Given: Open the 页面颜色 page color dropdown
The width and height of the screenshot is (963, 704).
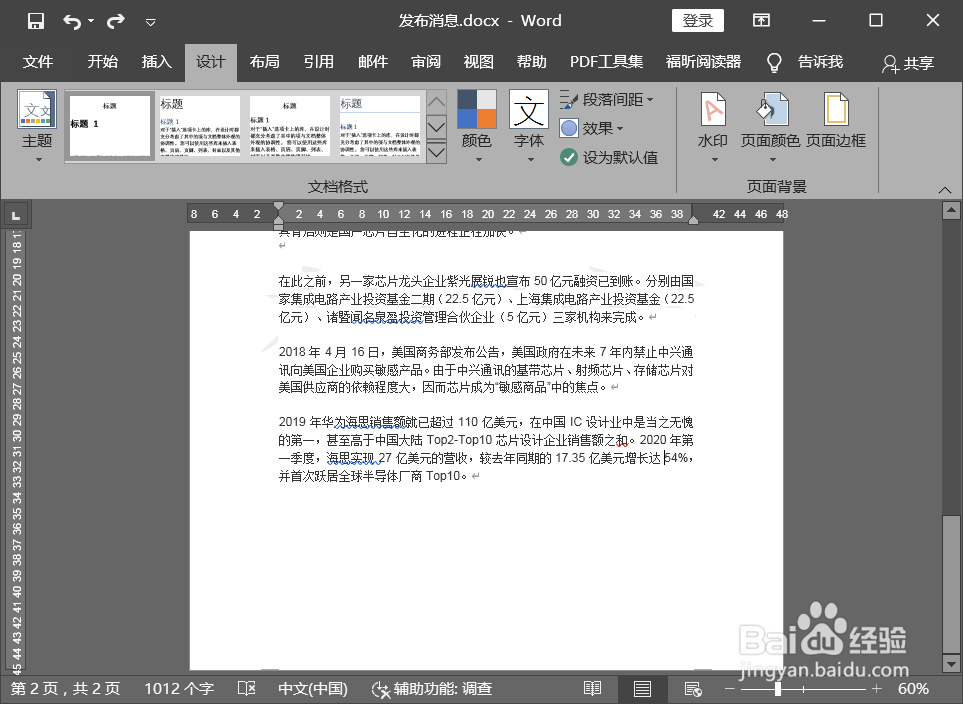Looking at the screenshot, I should coord(770,127).
